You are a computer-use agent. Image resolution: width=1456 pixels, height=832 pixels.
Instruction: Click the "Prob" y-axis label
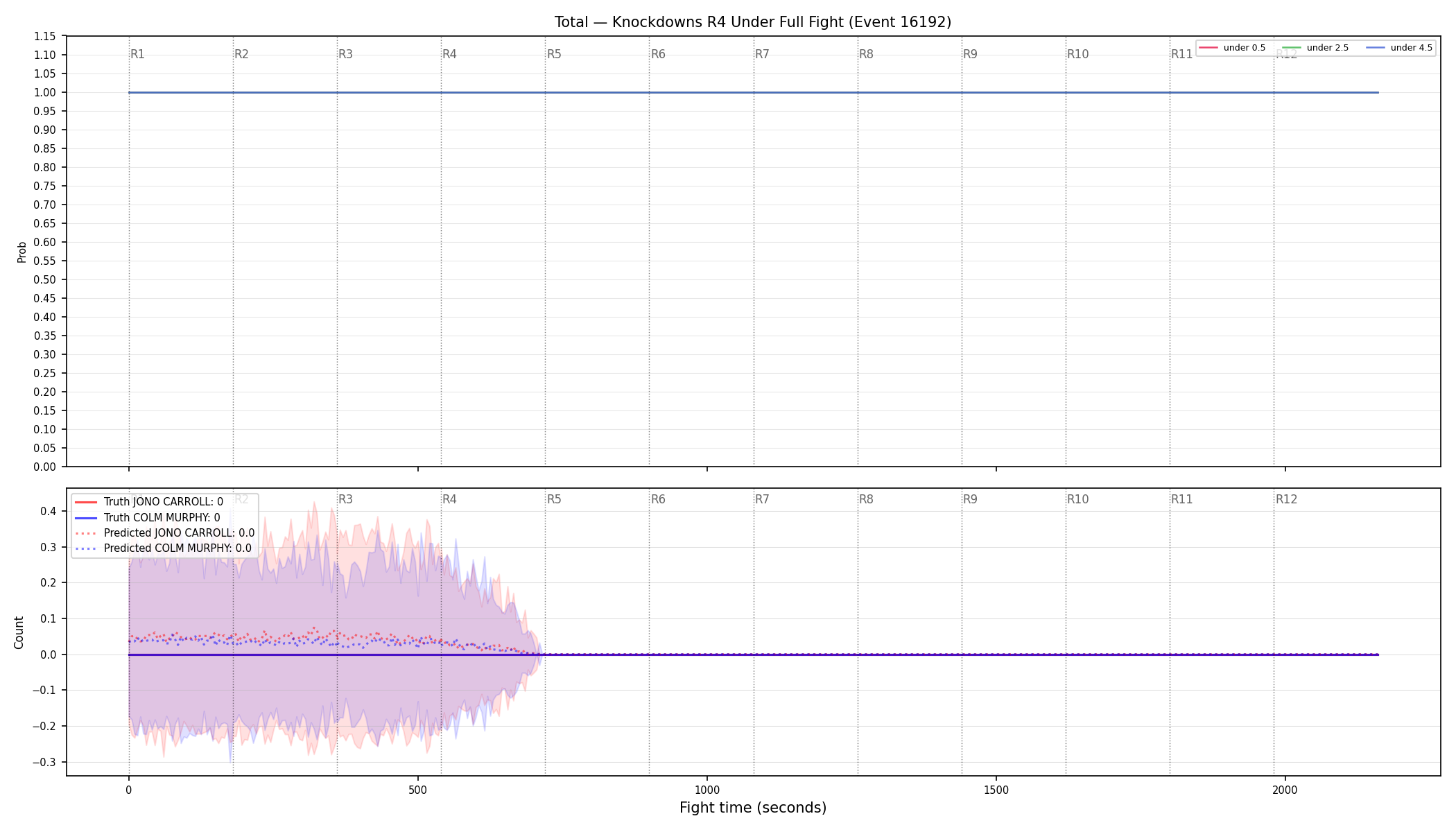click(x=21, y=252)
